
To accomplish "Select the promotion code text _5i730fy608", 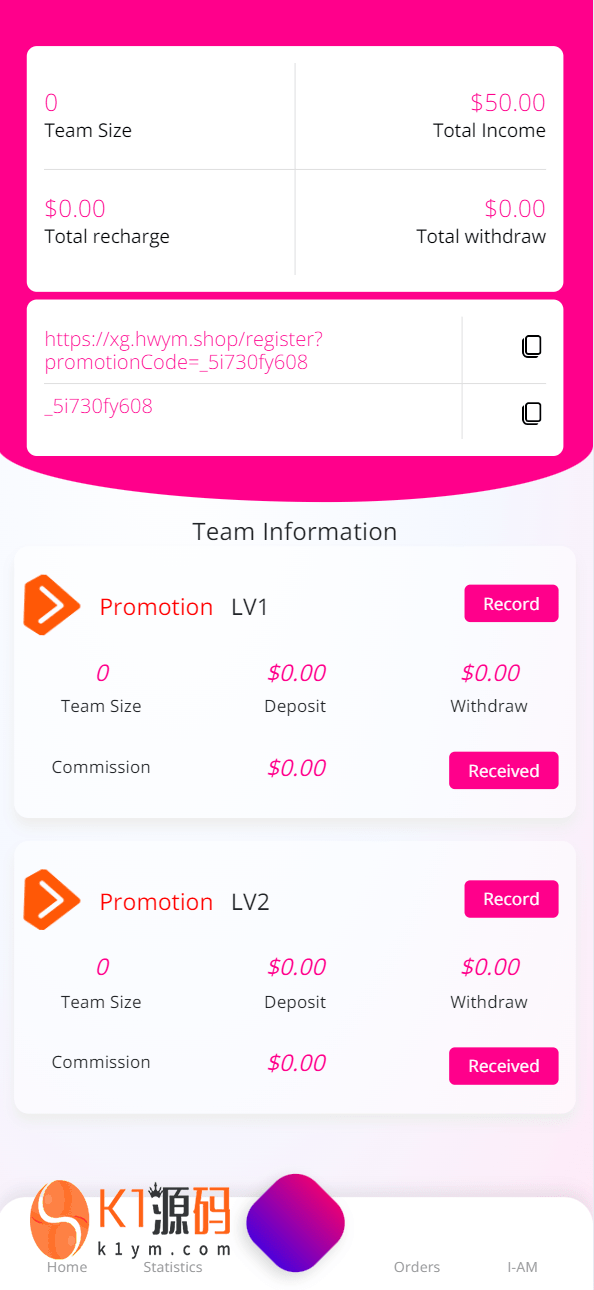I will (x=99, y=406).
